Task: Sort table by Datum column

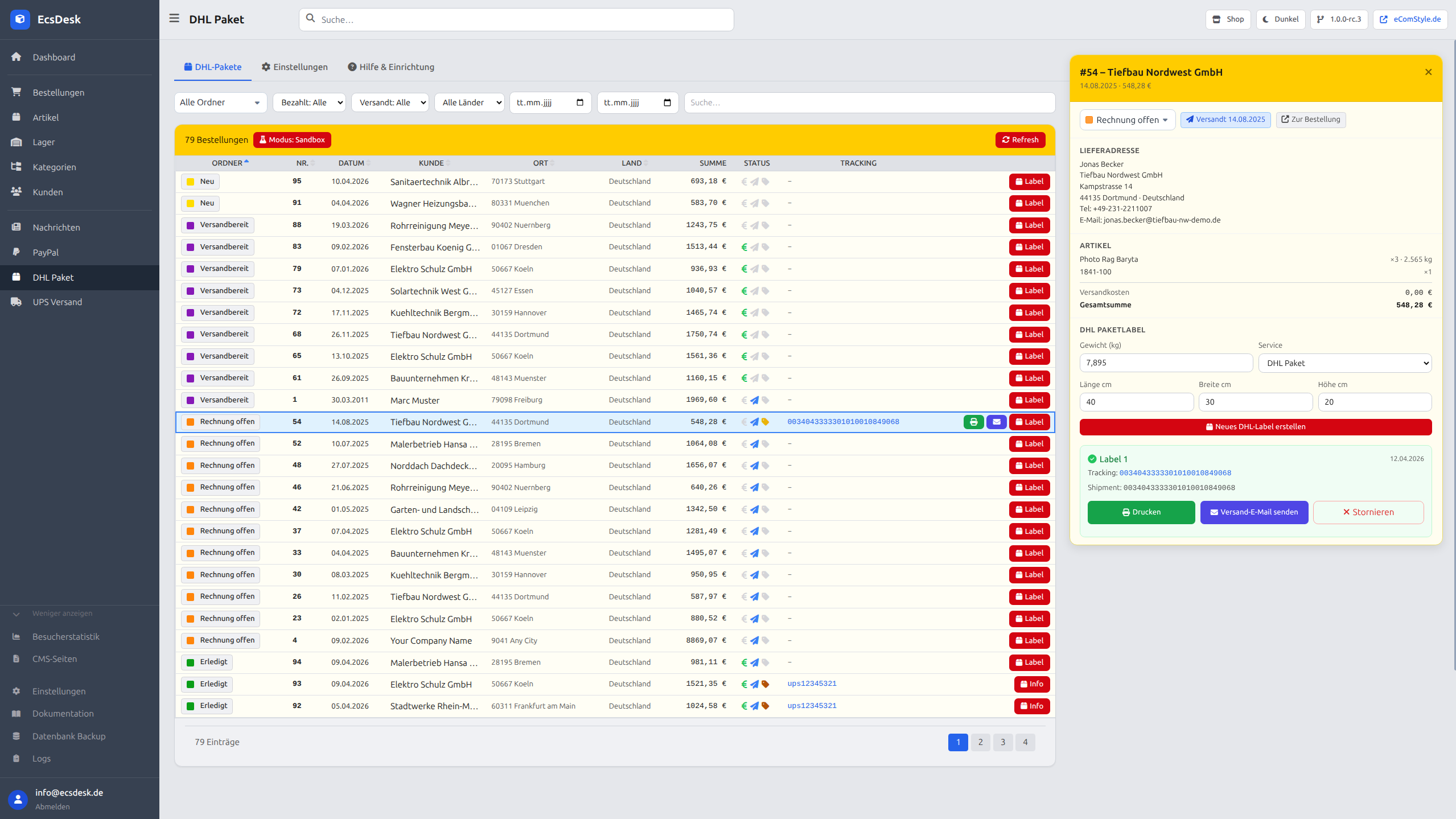Action: pos(354,163)
